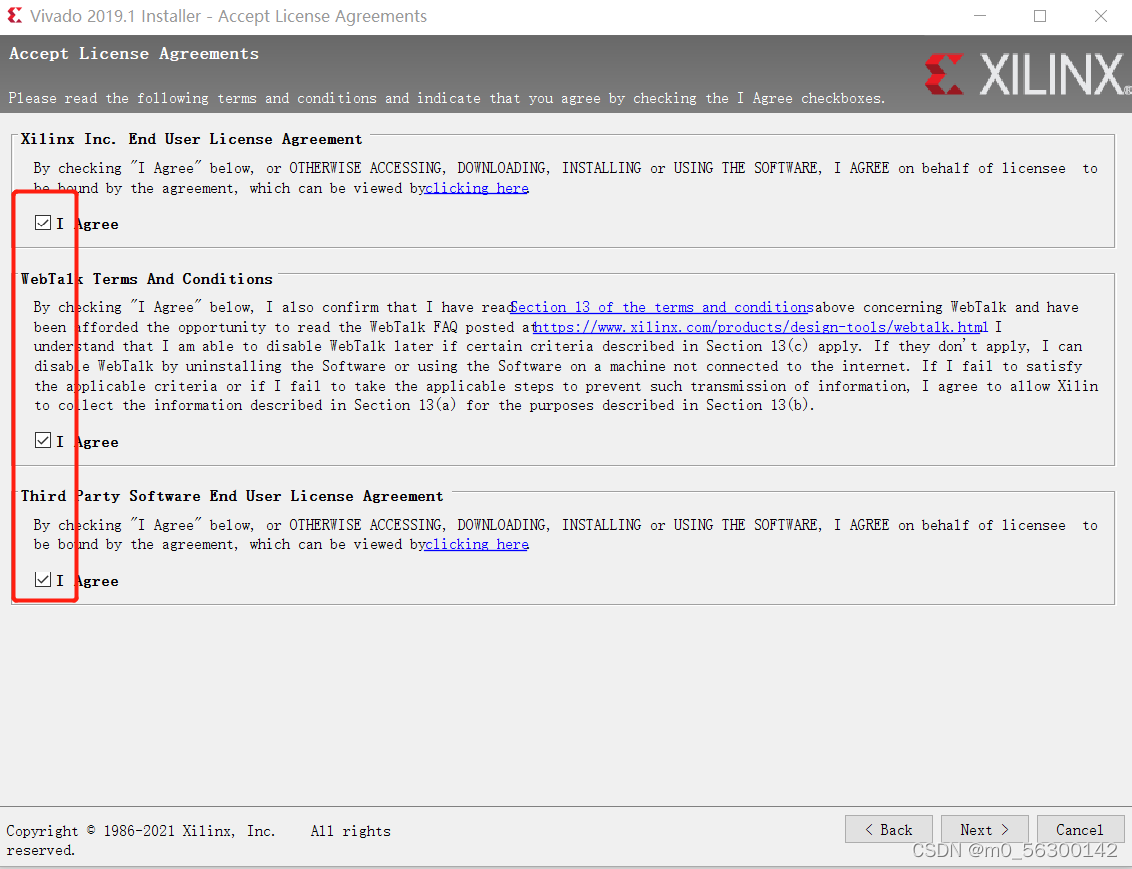Image resolution: width=1132 pixels, height=869 pixels.
Task: Toggle I Agree under WebTalk Terms And Conditions
Action: click(x=43, y=441)
